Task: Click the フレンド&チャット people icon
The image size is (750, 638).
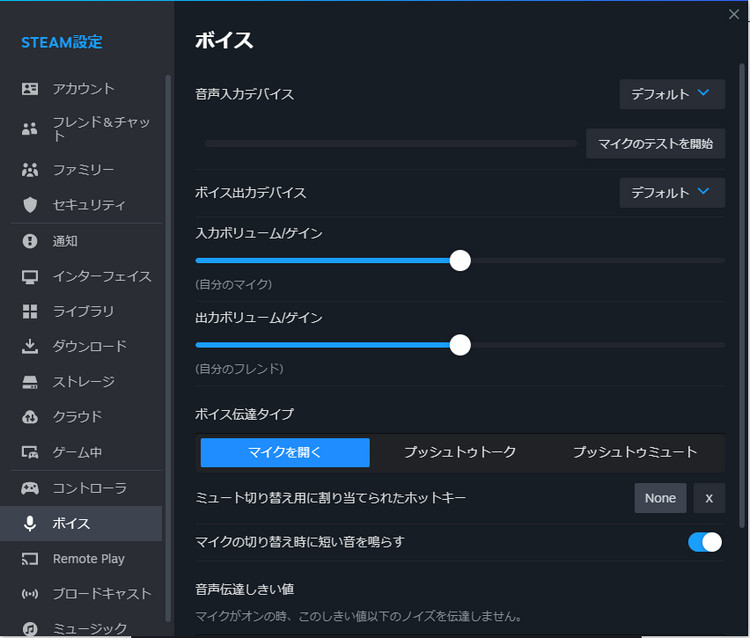Action: pos(30,129)
